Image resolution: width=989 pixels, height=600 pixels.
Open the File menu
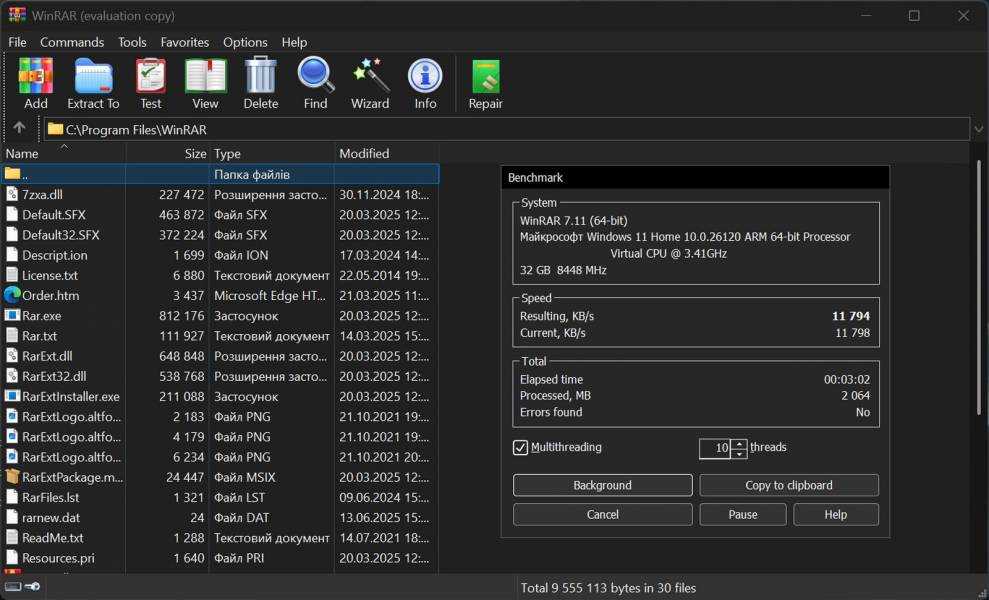[17, 42]
